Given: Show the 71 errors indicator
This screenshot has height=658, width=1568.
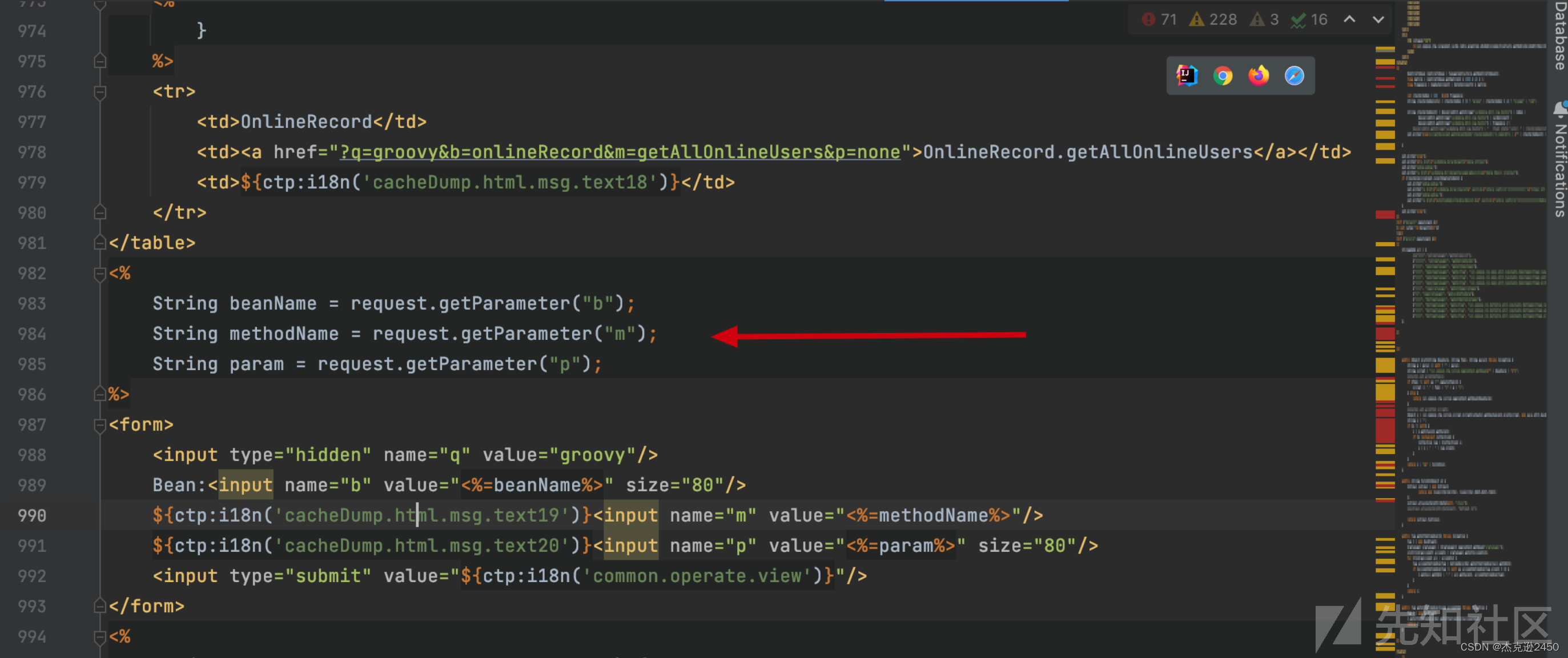Looking at the screenshot, I should pyautogui.click(x=1160, y=19).
